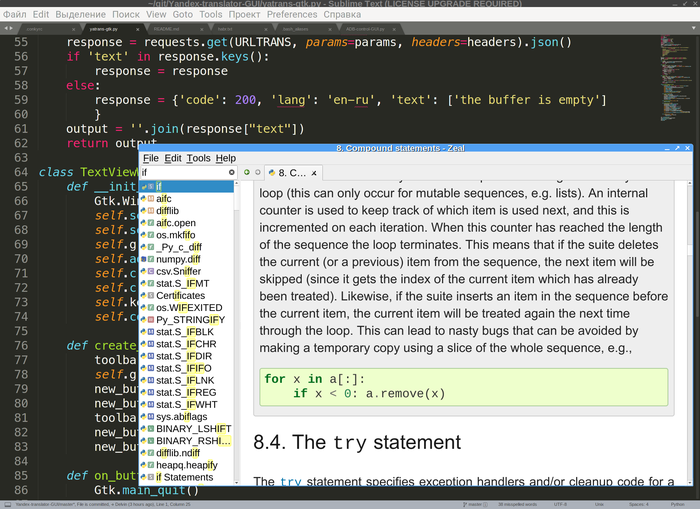Click the back navigation arrow in Zeal
The height and width of the screenshot is (509, 700).
click(246, 172)
